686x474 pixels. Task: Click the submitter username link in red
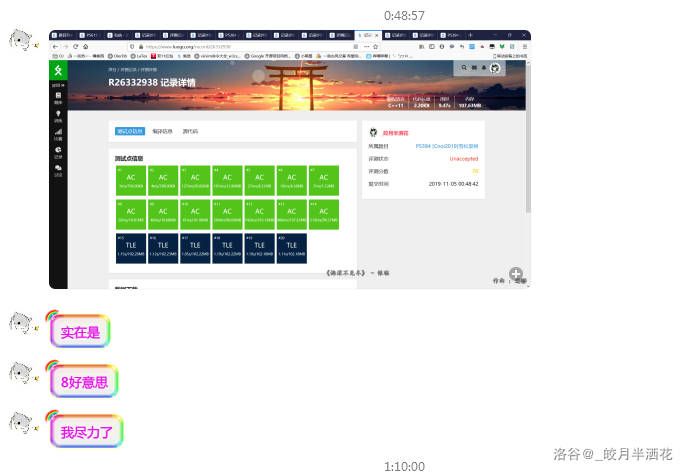396,131
